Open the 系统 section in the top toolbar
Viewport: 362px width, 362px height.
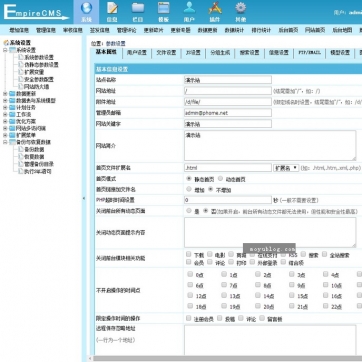(86, 12)
